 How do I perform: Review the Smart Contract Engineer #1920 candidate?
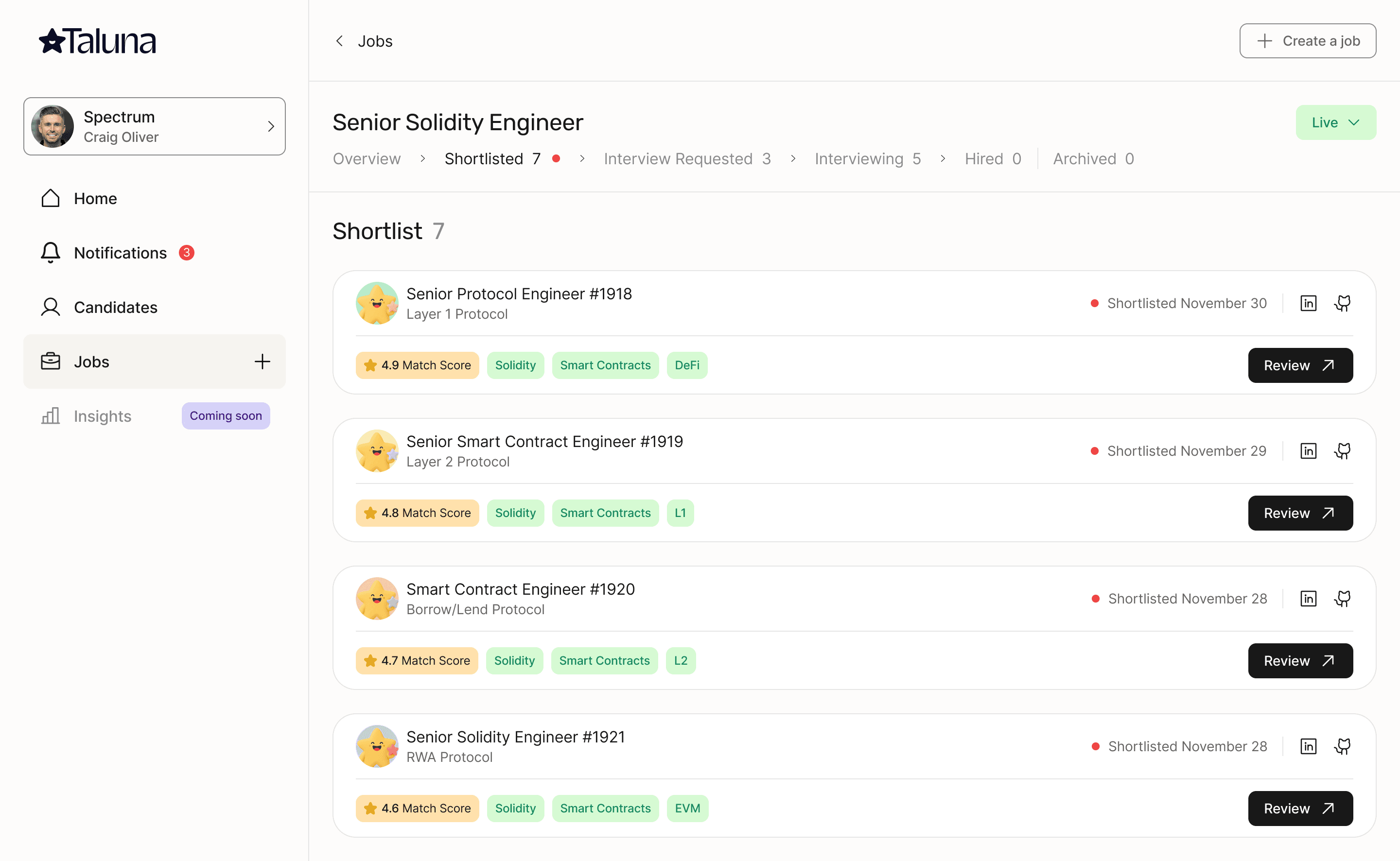1300,660
